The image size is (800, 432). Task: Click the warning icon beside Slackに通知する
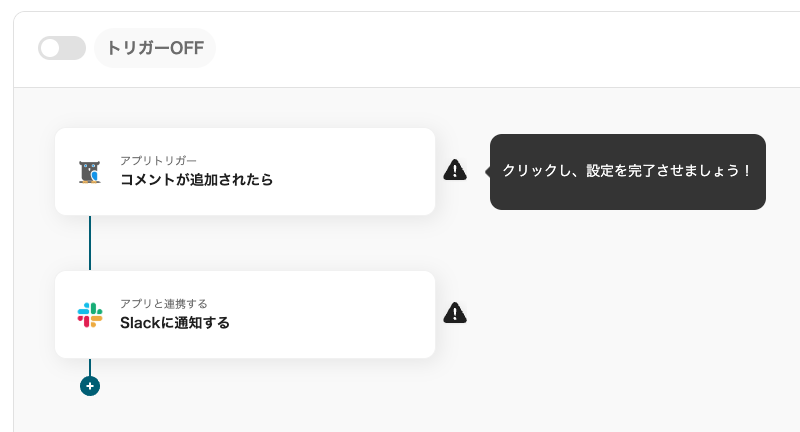tap(455, 313)
